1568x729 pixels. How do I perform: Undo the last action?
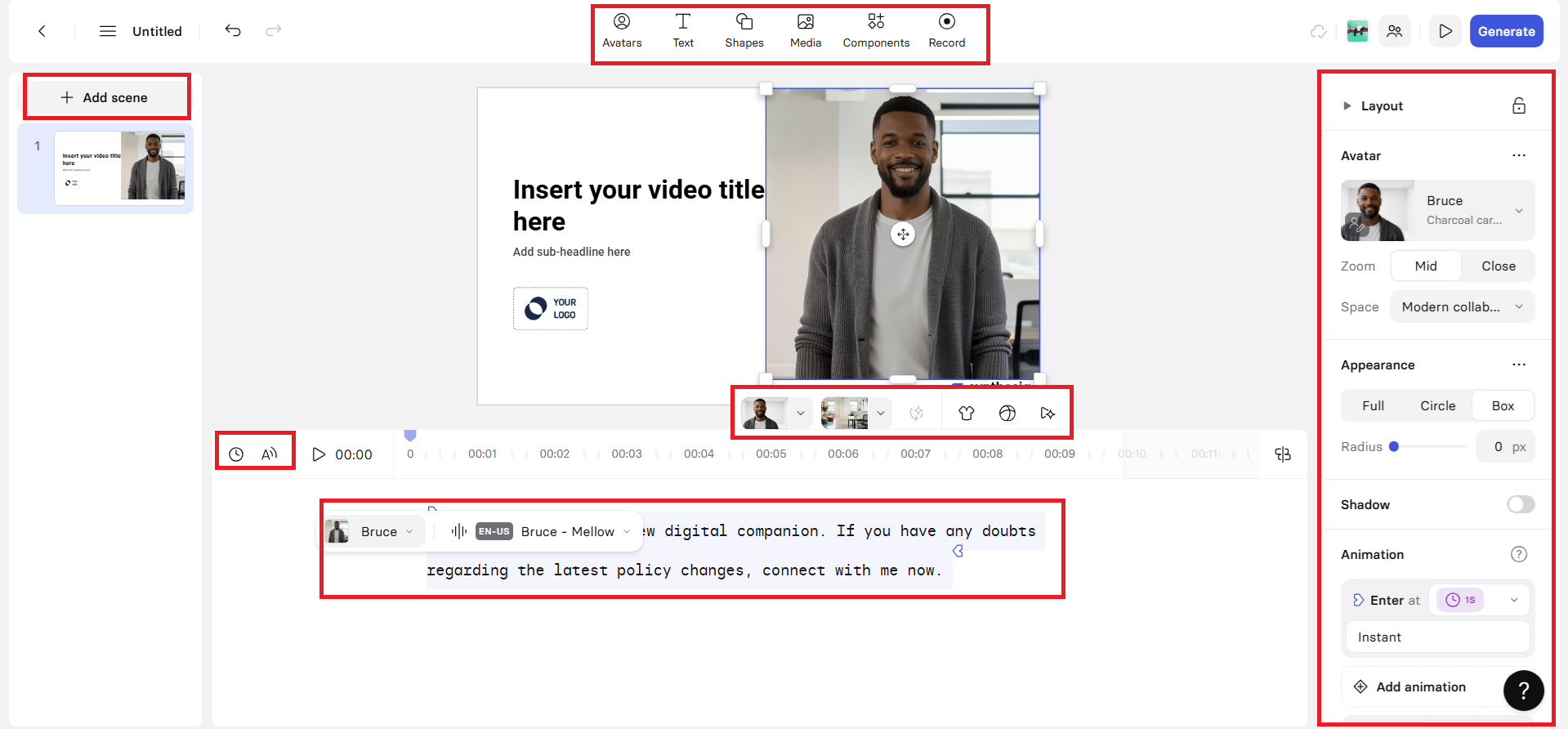click(x=233, y=30)
